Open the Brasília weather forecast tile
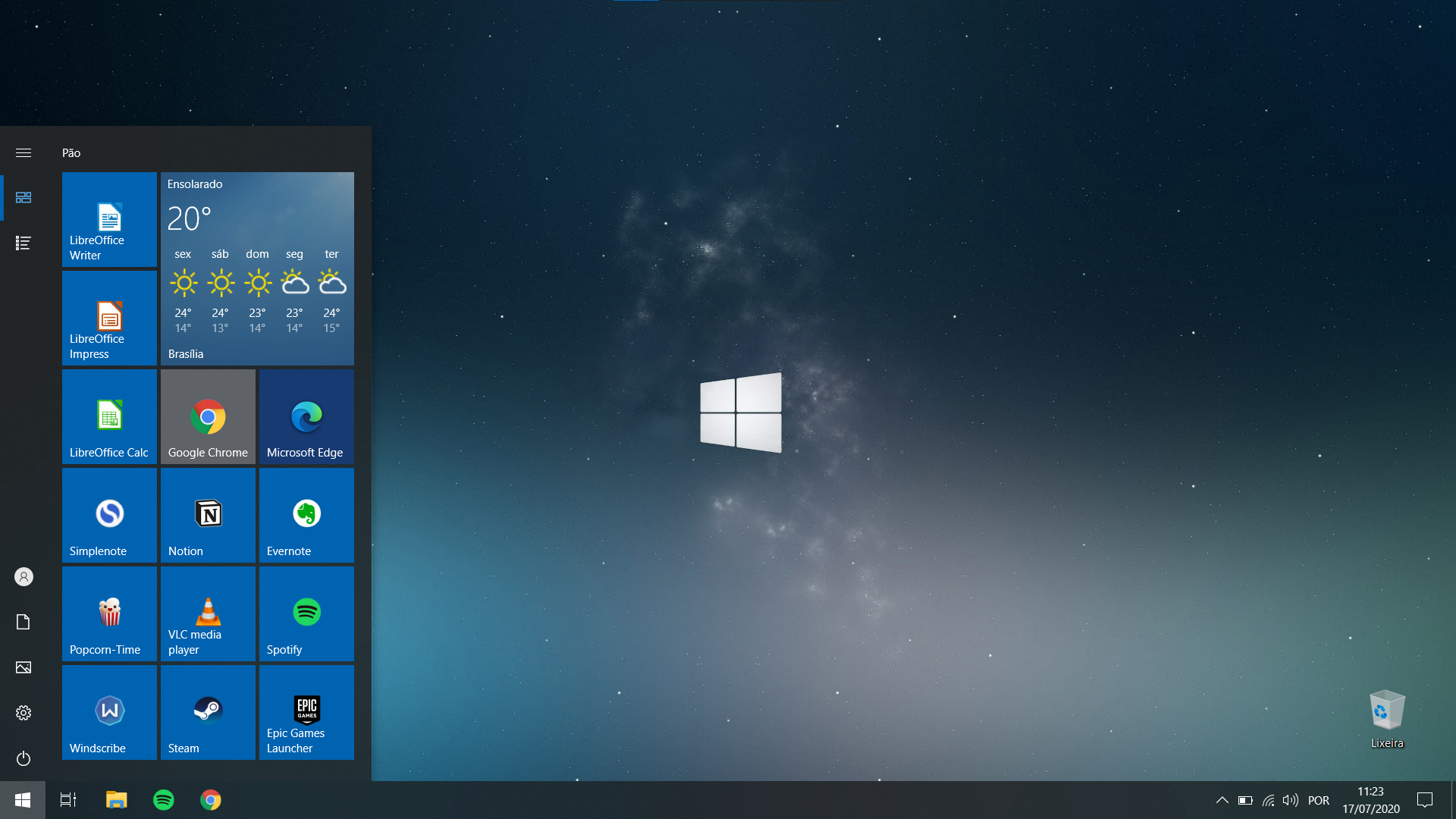Image resolution: width=1456 pixels, height=819 pixels. click(x=257, y=268)
